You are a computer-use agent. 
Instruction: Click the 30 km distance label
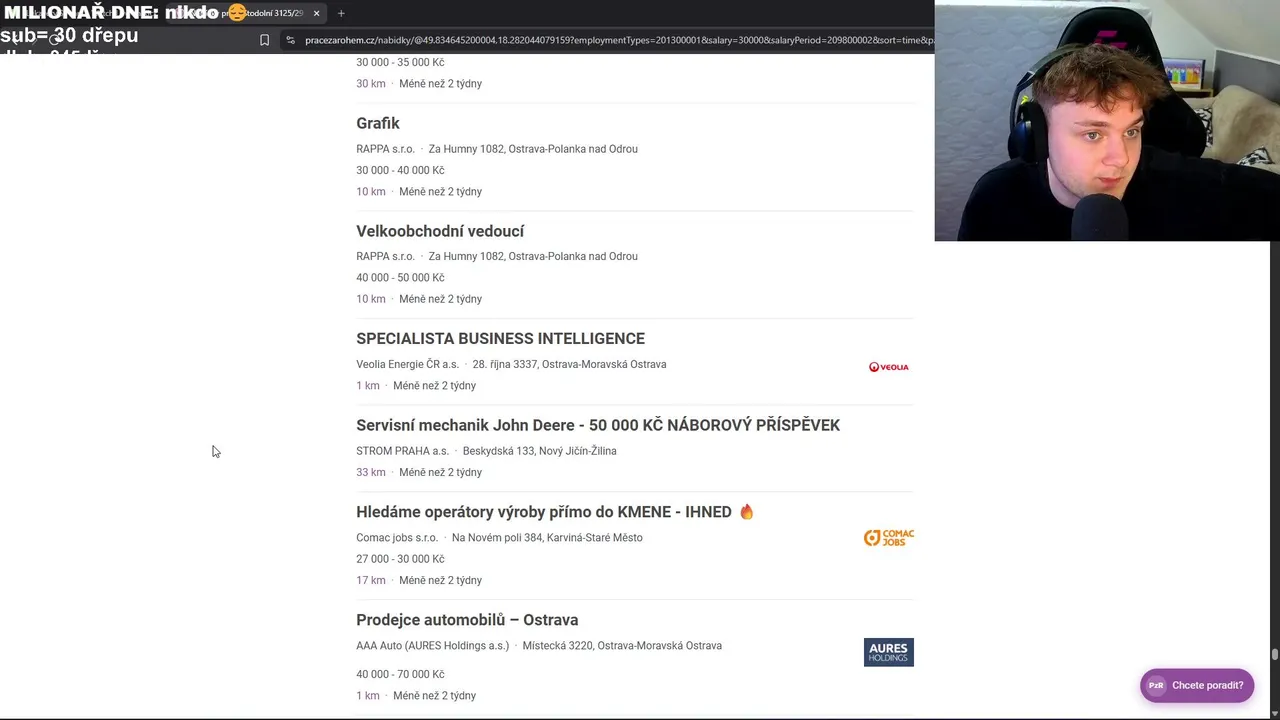(x=370, y=84)
